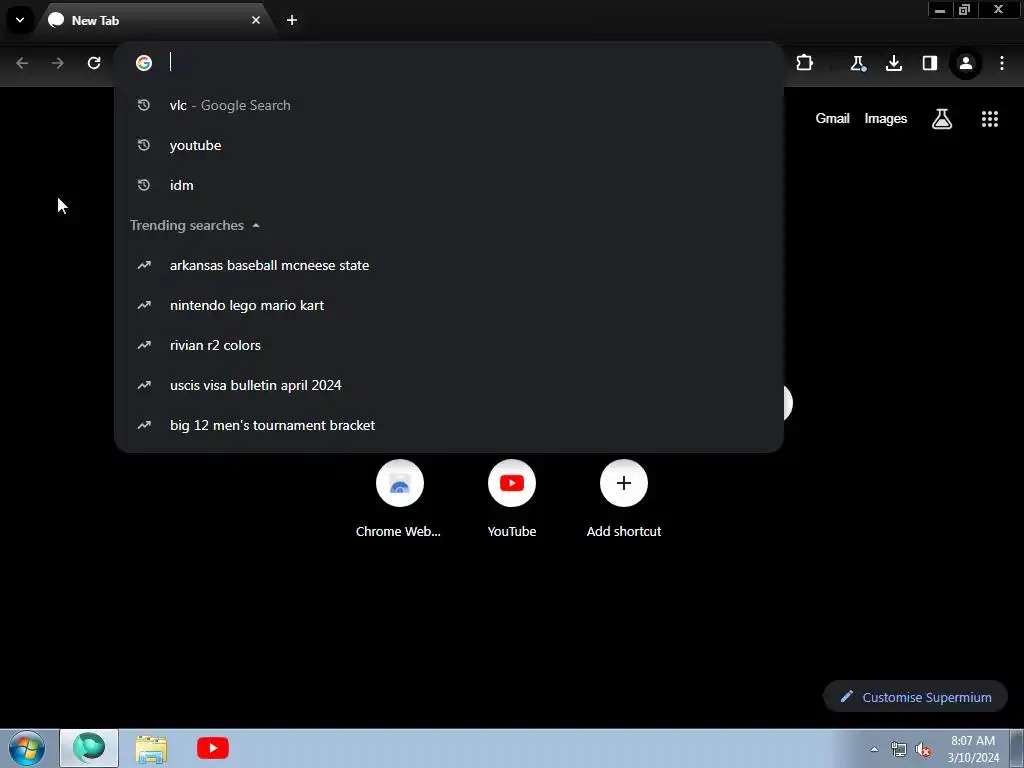Open YouTube app from the taskbar
1024x768 pixels.
pyautogui.click(x=213, y=748)
